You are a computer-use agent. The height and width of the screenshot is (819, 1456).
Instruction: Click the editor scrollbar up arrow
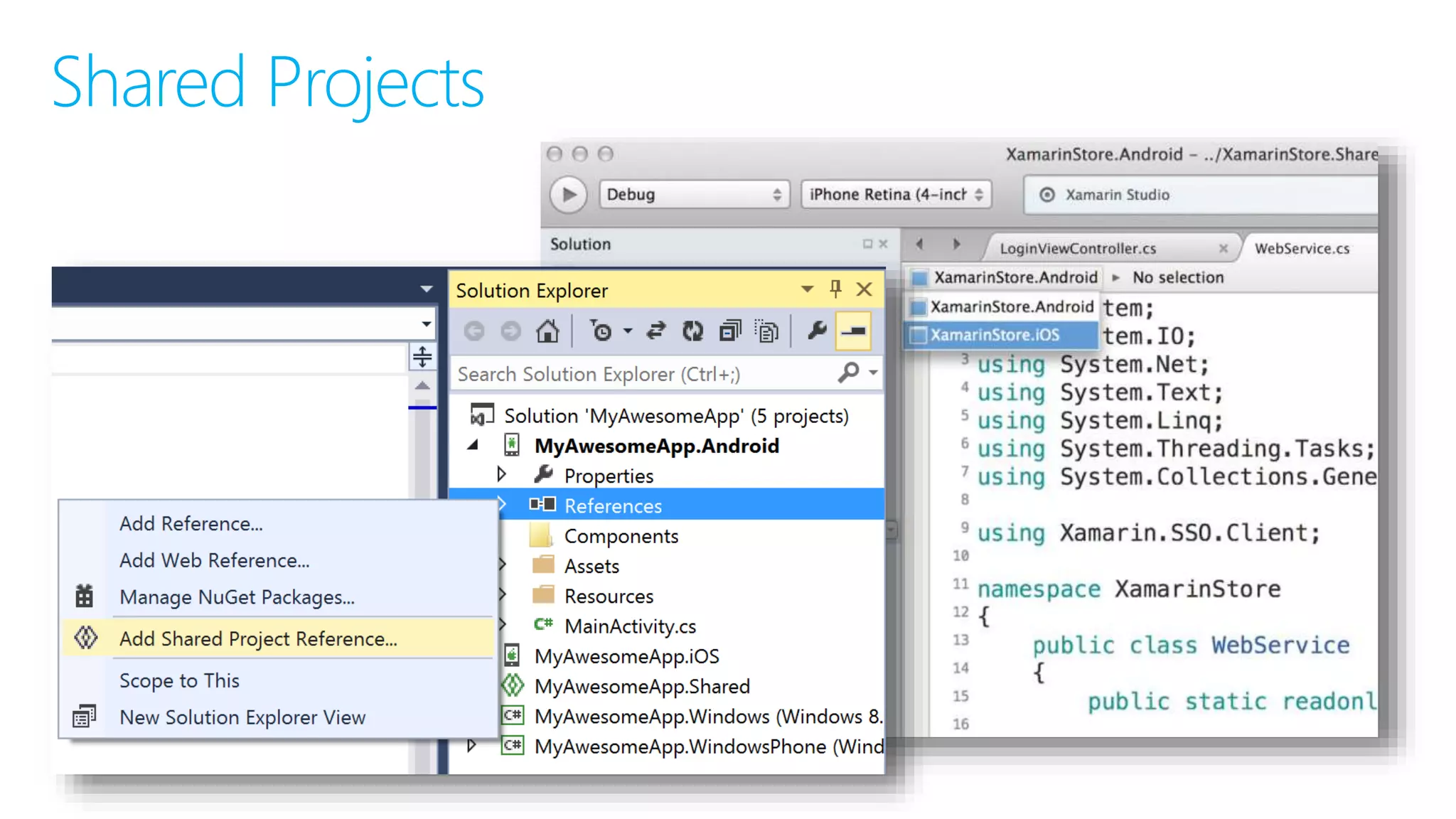coord(422,385)
